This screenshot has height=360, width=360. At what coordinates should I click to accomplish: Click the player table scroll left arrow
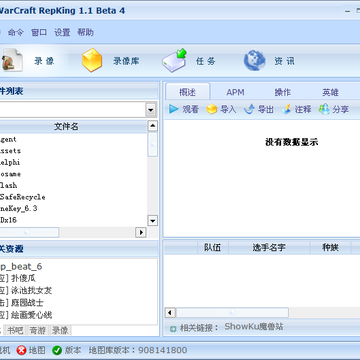click(x=170, y=313)
